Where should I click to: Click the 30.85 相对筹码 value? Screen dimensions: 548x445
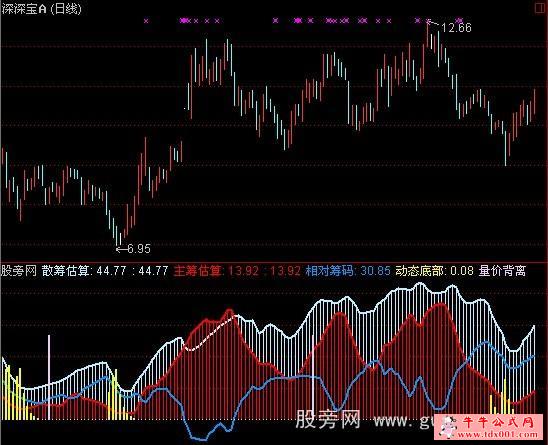[376, 271]
